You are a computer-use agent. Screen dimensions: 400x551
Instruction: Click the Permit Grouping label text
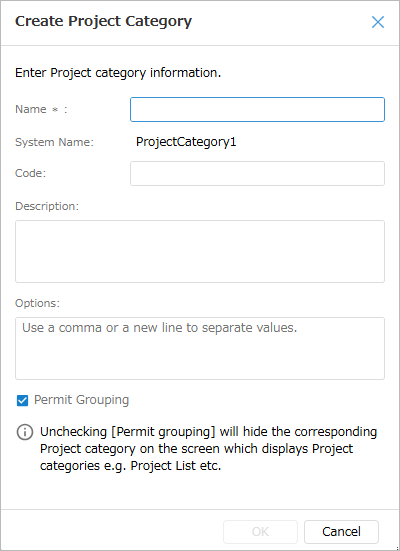(x=82, y=400)
